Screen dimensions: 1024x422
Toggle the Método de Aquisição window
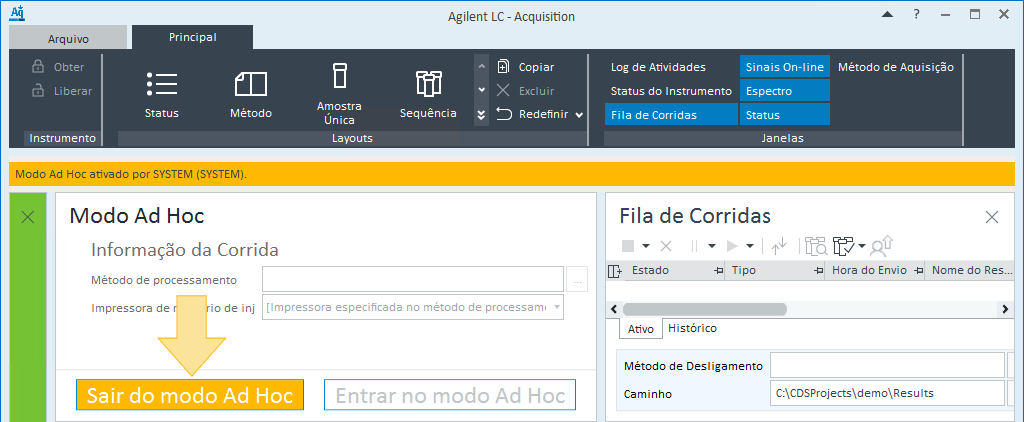[x=896, y=67]
